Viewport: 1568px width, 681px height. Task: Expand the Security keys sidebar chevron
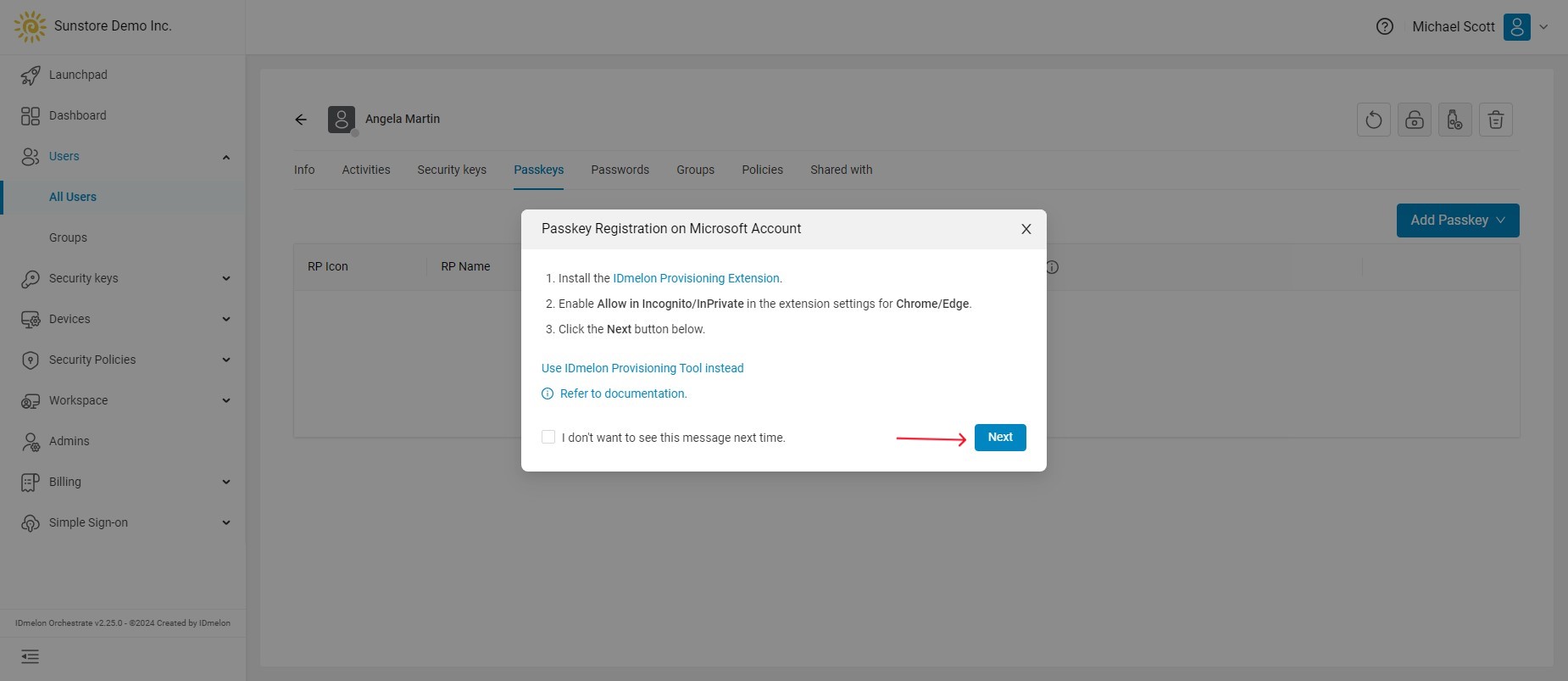tap(226, 278)
